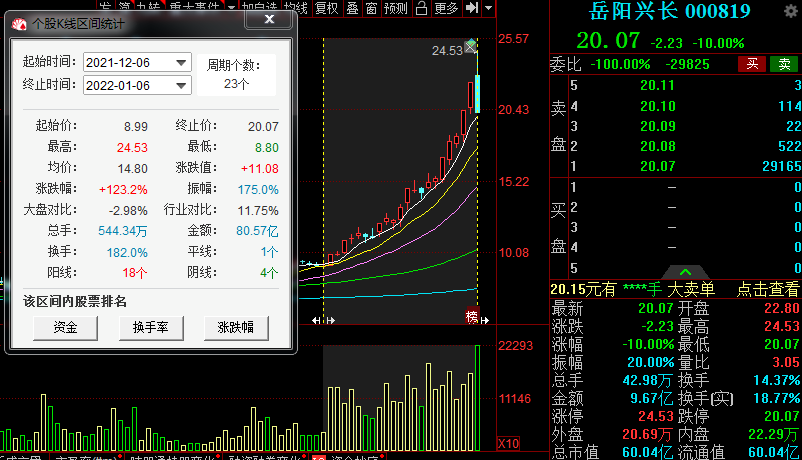Click the dialog's red logo icon
This screenshot has height=460, width=802.
(x=19, y=24)
